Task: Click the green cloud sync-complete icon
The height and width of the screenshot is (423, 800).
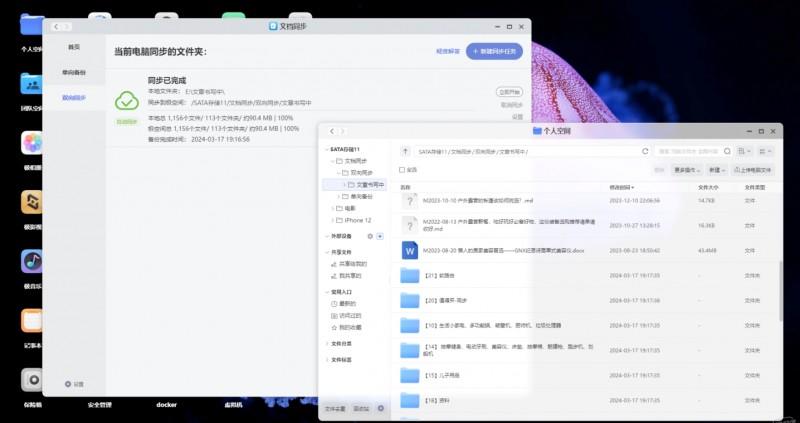Action: [x=127, y=101]
